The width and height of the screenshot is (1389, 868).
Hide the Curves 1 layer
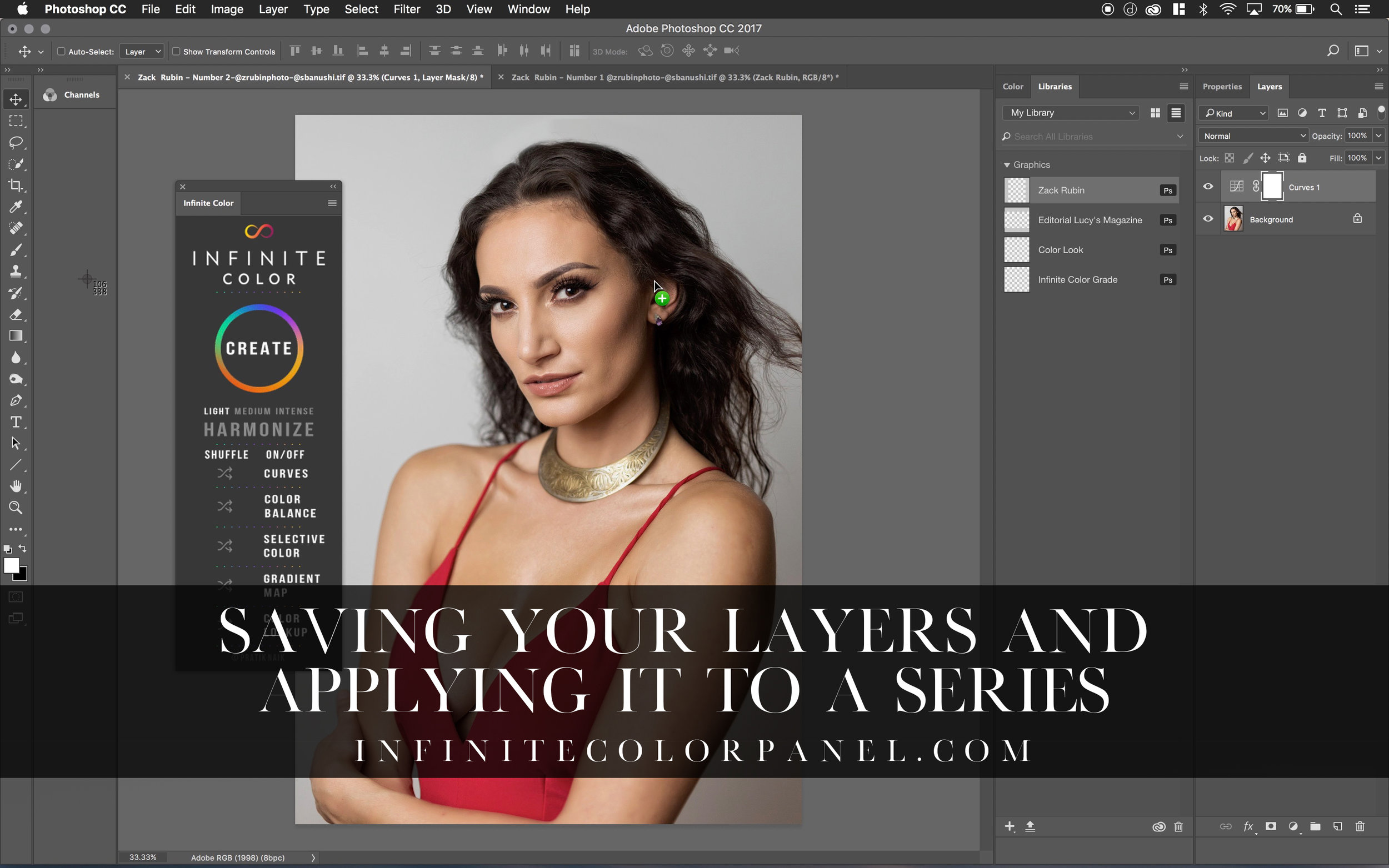1208,187
